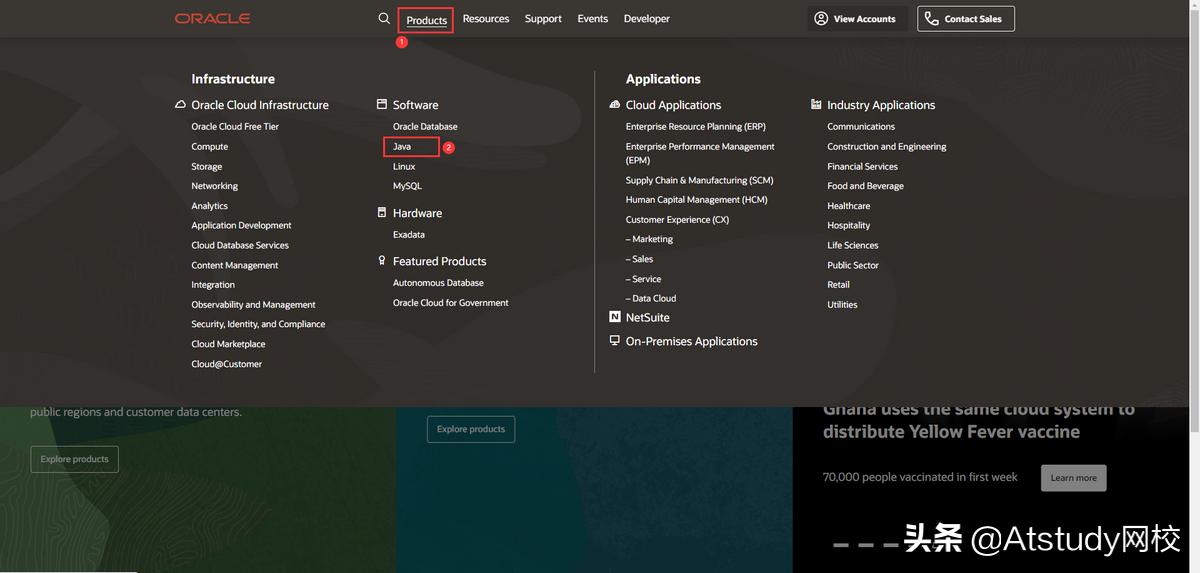Collapse the Products menu
Screen dimensions: 1200x573
click(x=426, y=20)
